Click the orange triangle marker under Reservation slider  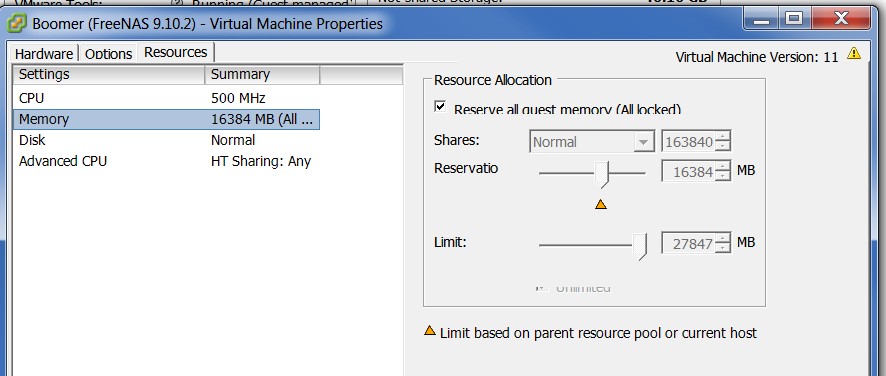[x=601, y=204]
